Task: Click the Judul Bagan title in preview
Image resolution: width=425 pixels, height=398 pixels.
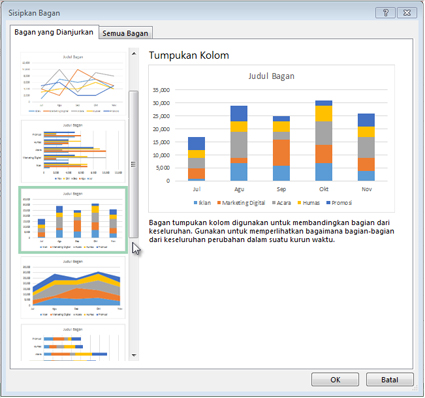Action: (271, 76)
